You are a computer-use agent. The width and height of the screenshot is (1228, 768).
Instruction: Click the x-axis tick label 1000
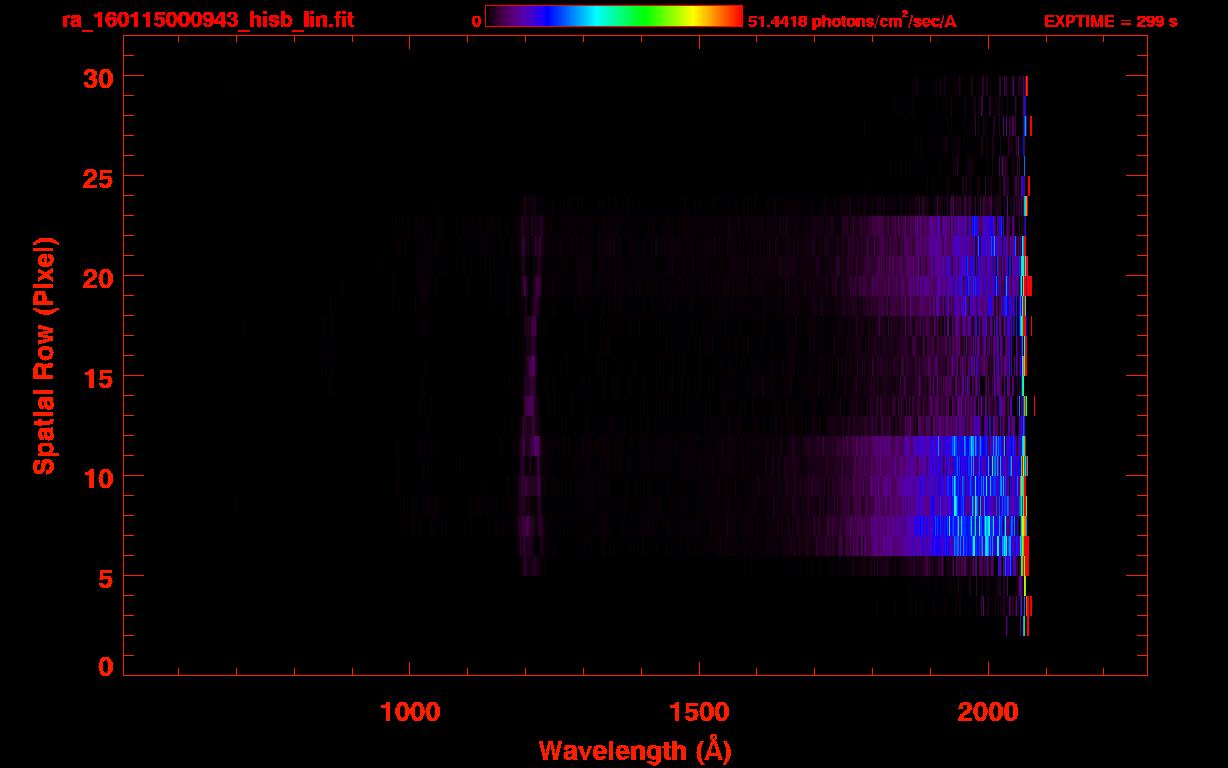(410, 712)
